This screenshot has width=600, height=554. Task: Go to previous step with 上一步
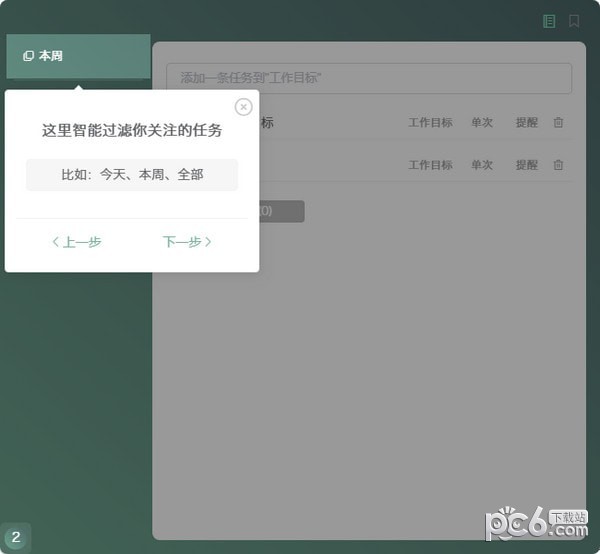tap(77, 242)
